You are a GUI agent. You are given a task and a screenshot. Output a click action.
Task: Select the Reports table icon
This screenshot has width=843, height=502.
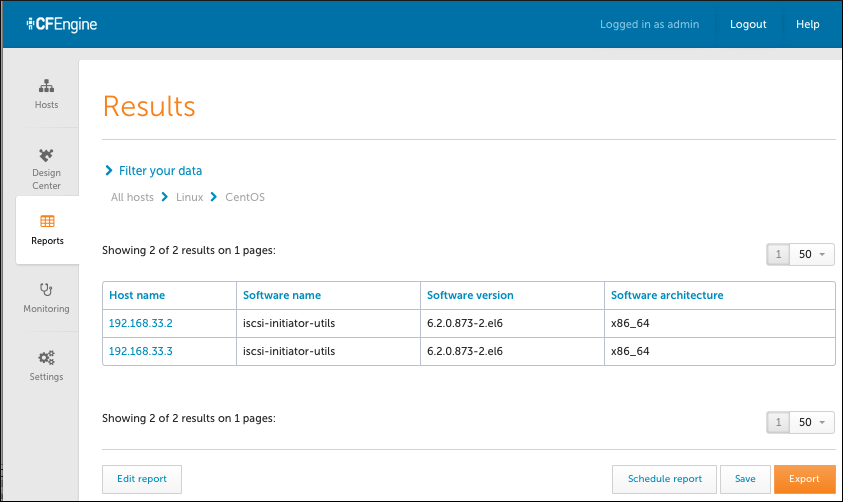[x=47, y=221]
